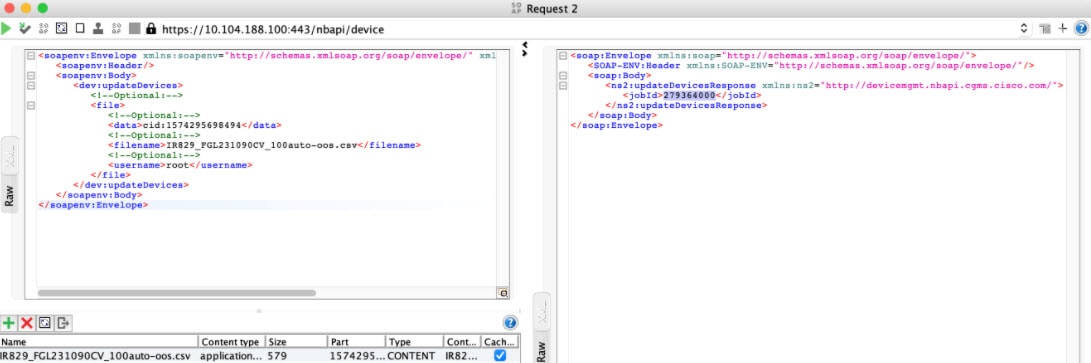This screenshot has height=363, width=1091.
Task: Click the add-to-TestCase checkmark icon
Action: click(x=25, y=29)
